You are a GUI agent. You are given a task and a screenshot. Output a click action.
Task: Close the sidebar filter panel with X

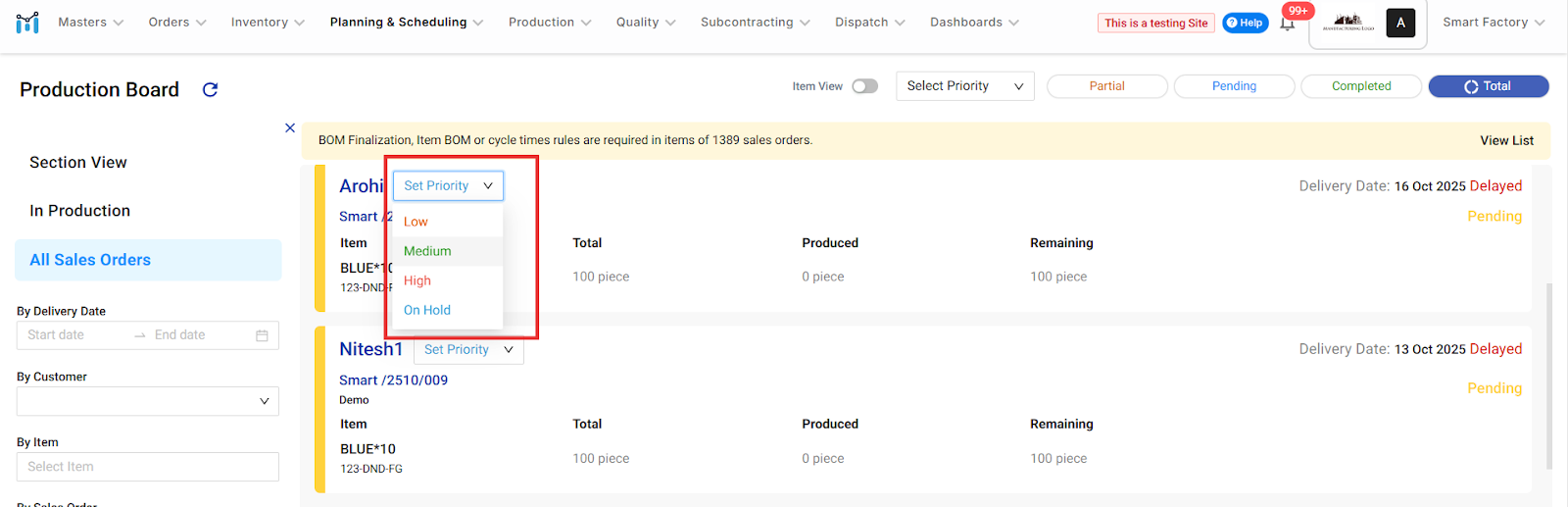coord(290,127)
